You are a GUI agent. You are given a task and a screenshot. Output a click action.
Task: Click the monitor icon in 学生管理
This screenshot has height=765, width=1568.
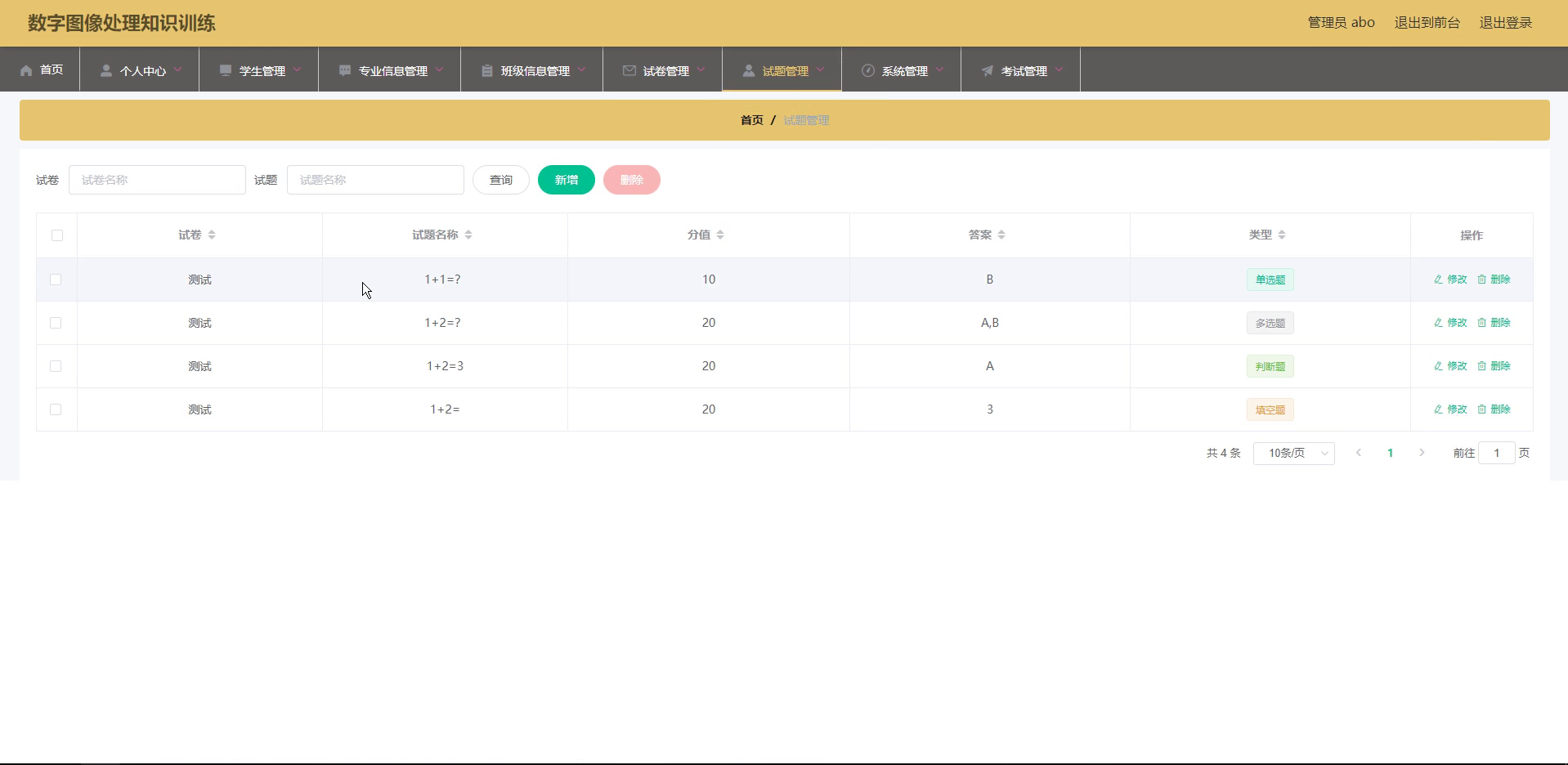pyautogui.click(x=226, y=70)
